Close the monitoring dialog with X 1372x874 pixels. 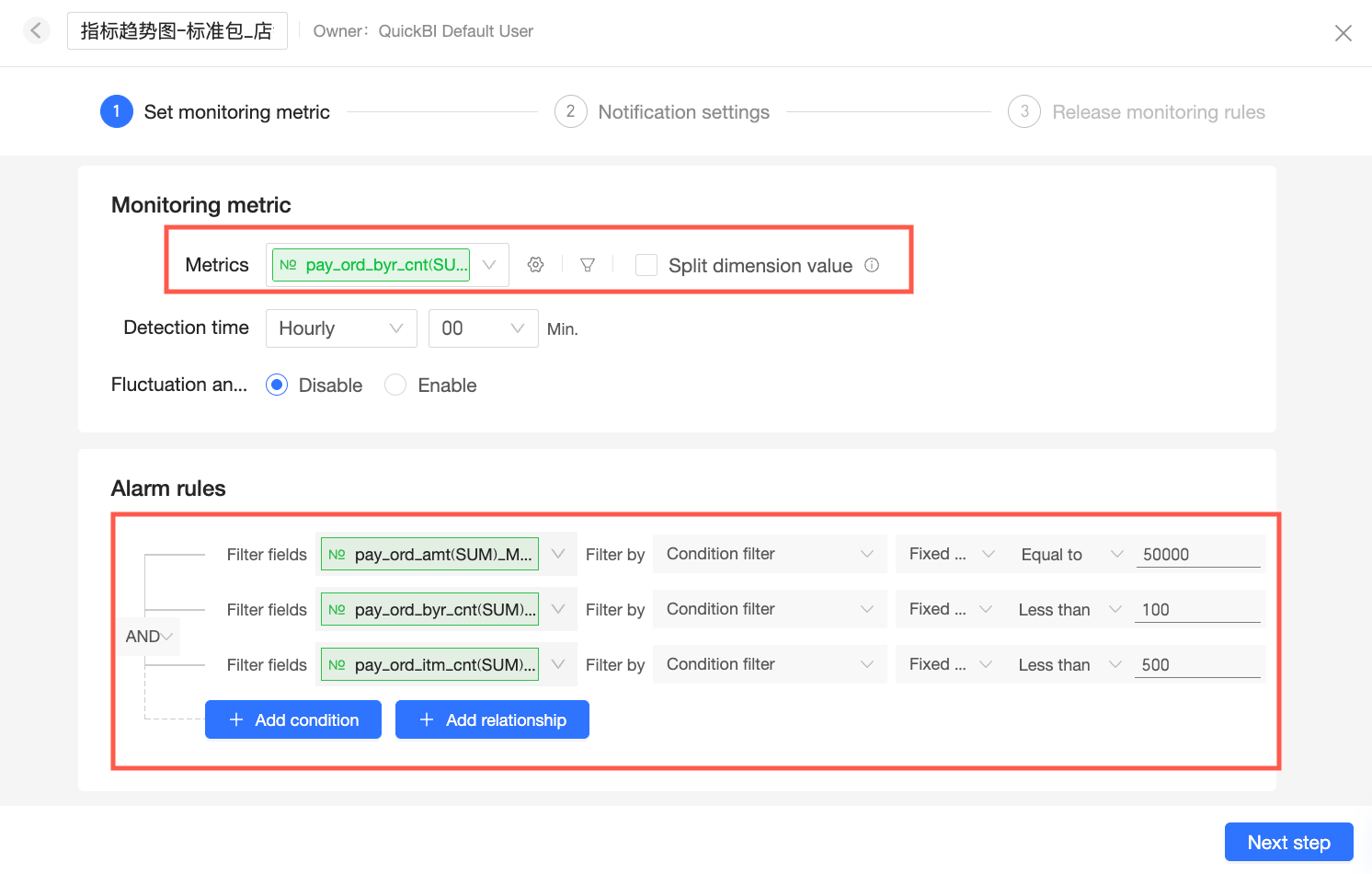1343,33
